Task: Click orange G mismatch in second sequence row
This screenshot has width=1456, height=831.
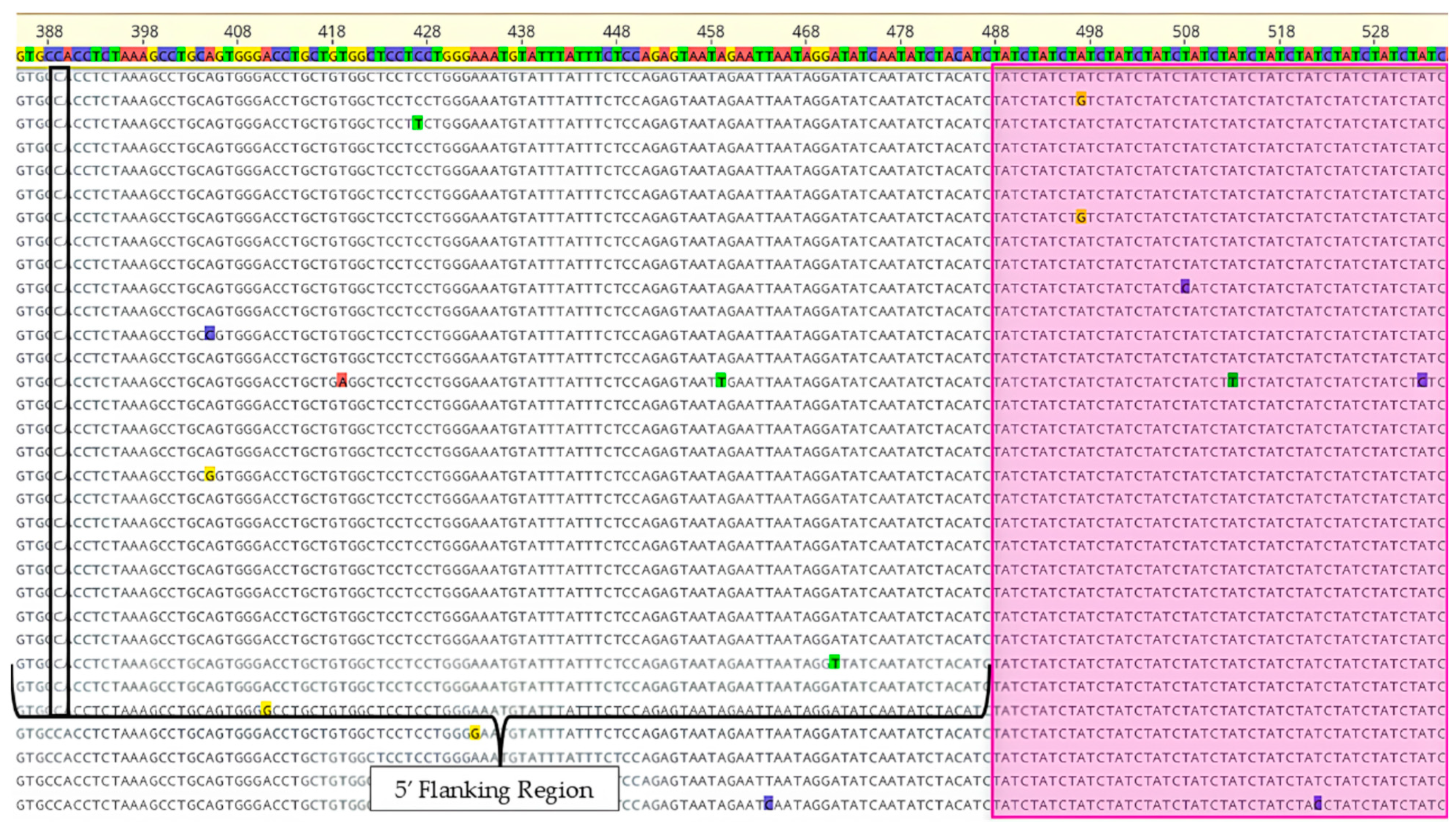Action: coord(1081,100)
